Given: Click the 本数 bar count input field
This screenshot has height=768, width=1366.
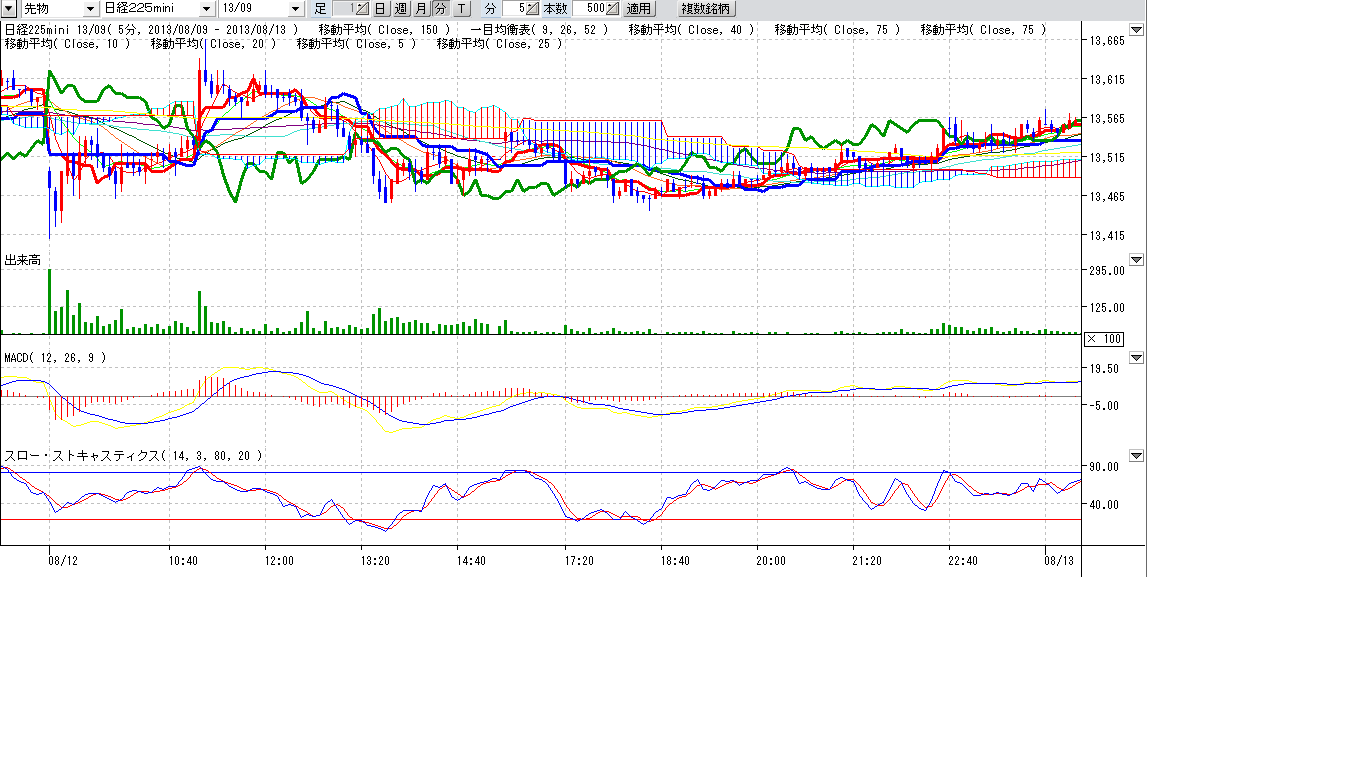Looking at the screenshot, I should coord(588,8).
